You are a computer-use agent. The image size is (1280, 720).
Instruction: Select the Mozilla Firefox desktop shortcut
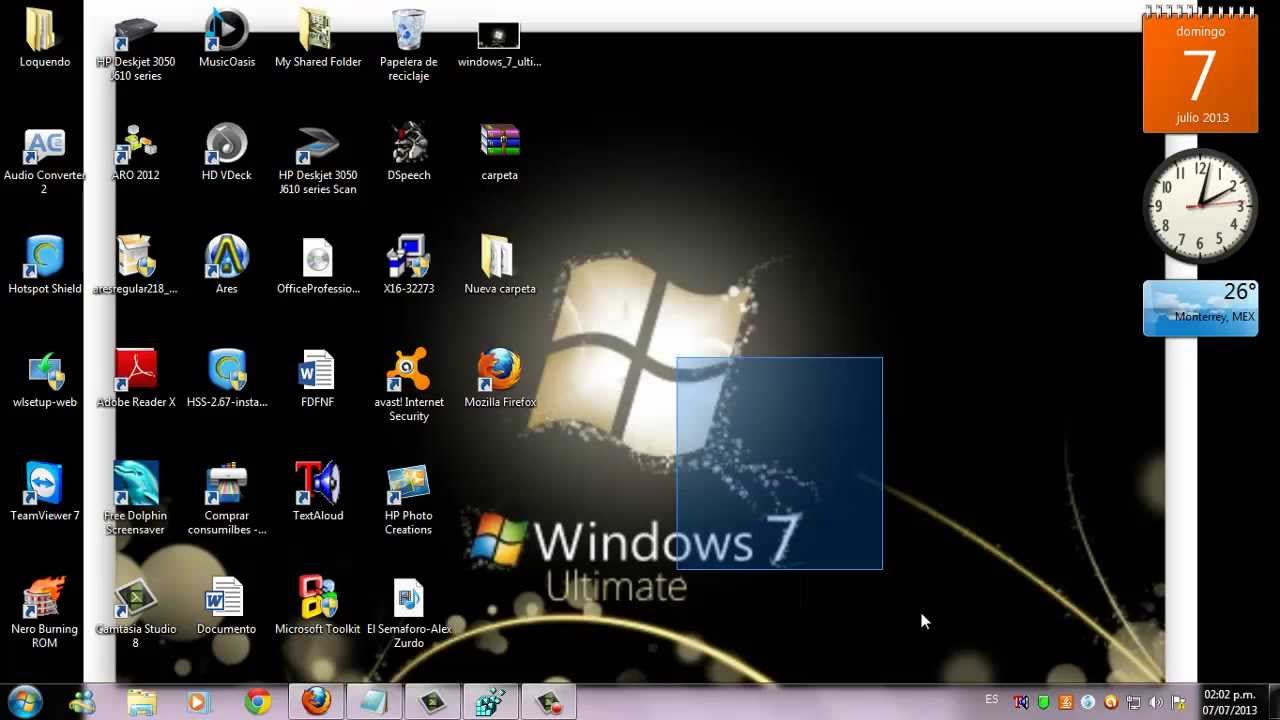pyautogui.click(x=499, y=379)
